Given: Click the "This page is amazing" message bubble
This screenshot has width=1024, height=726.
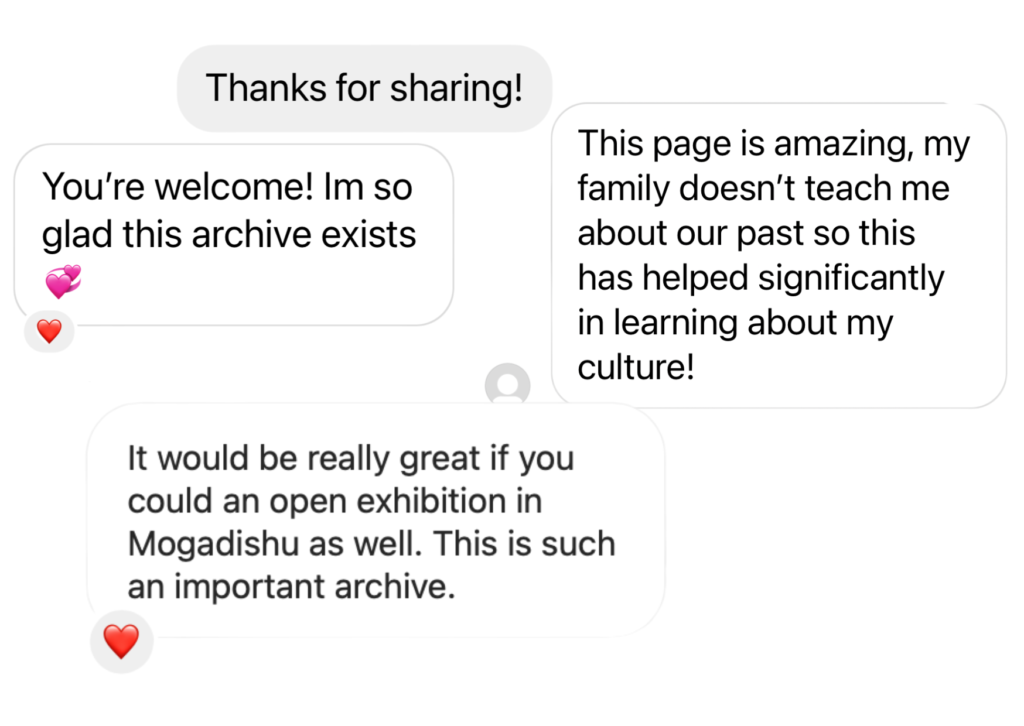Looking at the screenshot, I should click(778, 255).
